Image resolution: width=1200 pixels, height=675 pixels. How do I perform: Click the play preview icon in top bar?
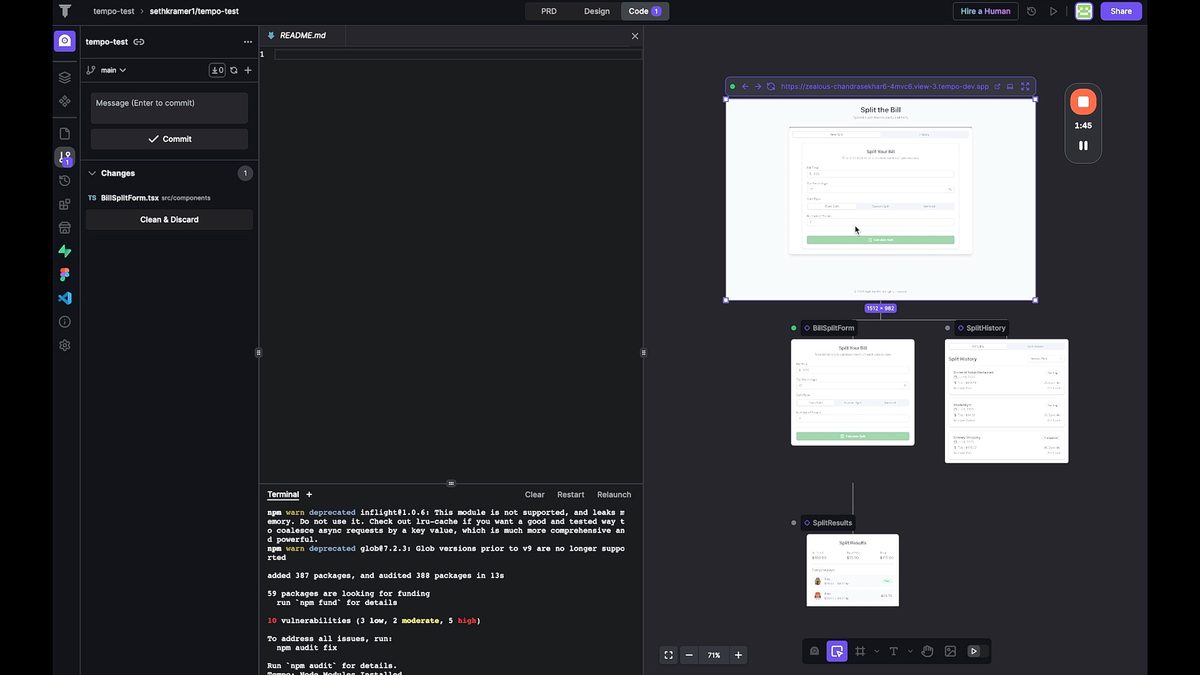pos(1054,11)
